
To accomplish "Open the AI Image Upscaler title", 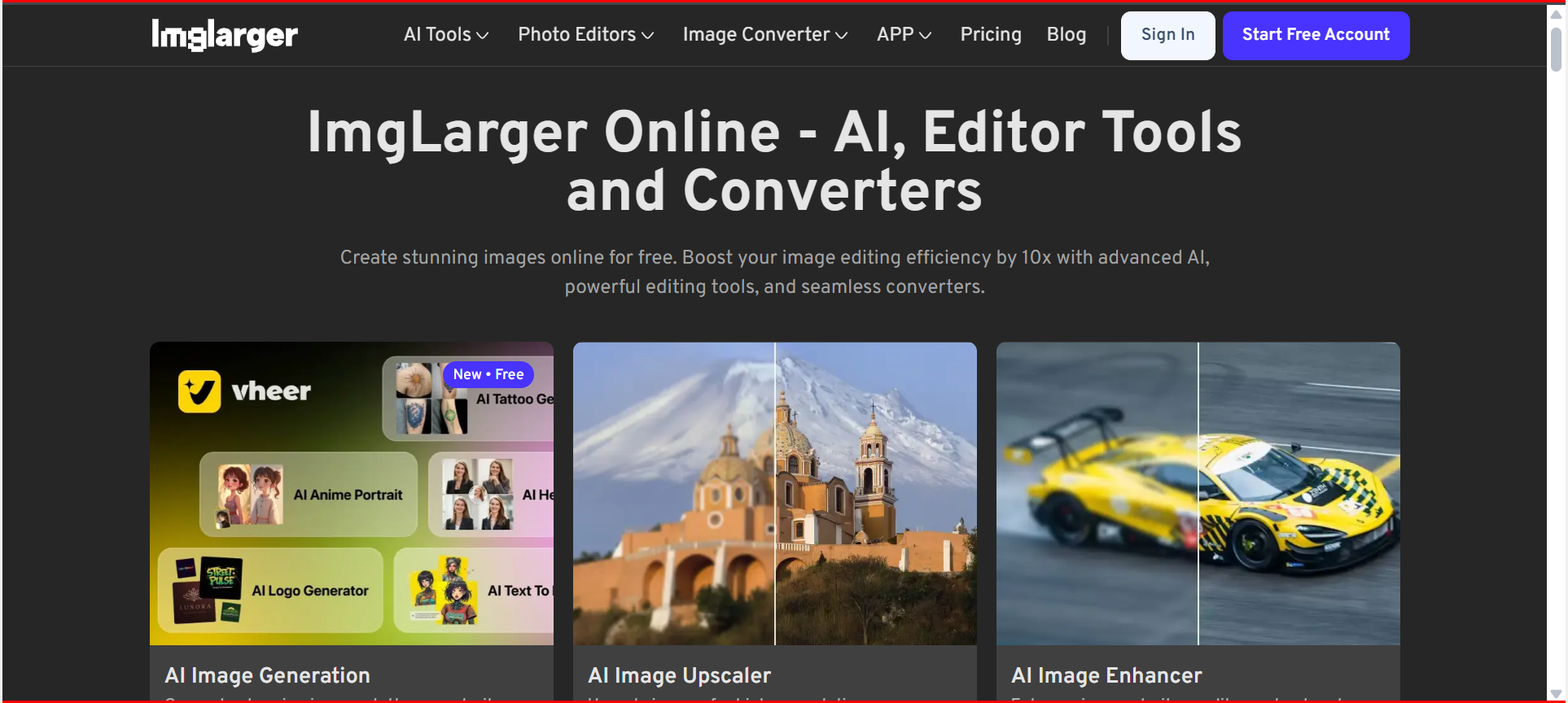I will (x=679, y=675).
